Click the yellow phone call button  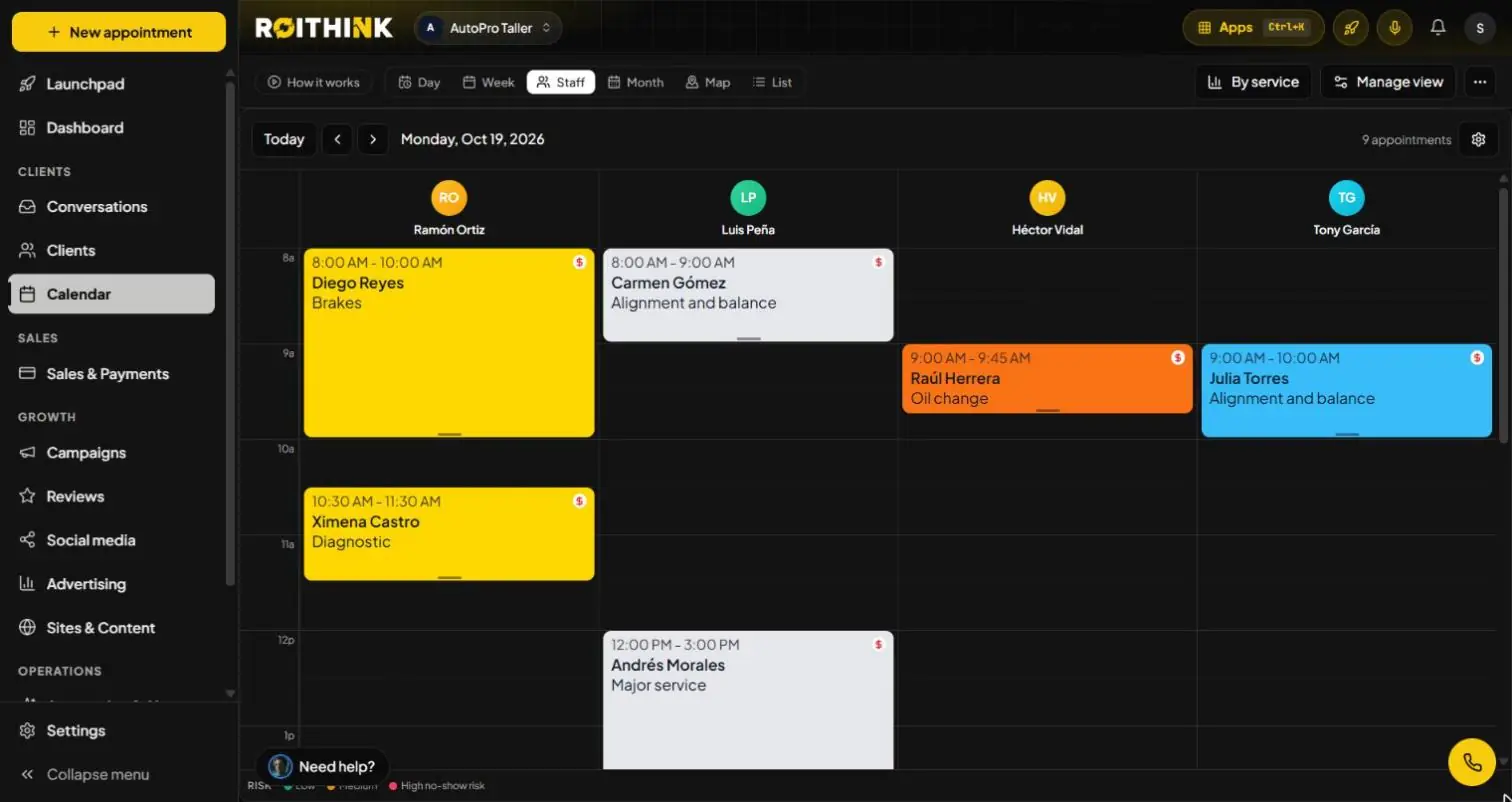(x=1472, y=762)
